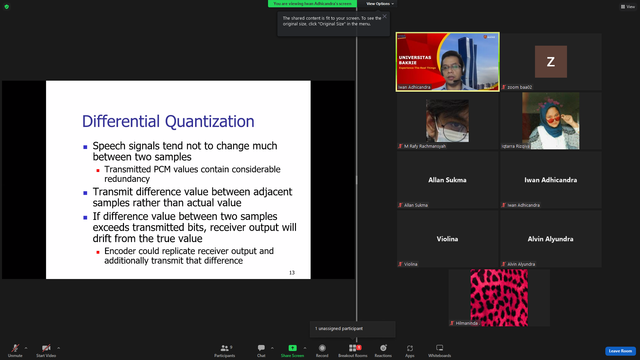
Task: Select the Violina participant tile
Action: [x=447, y=239]
